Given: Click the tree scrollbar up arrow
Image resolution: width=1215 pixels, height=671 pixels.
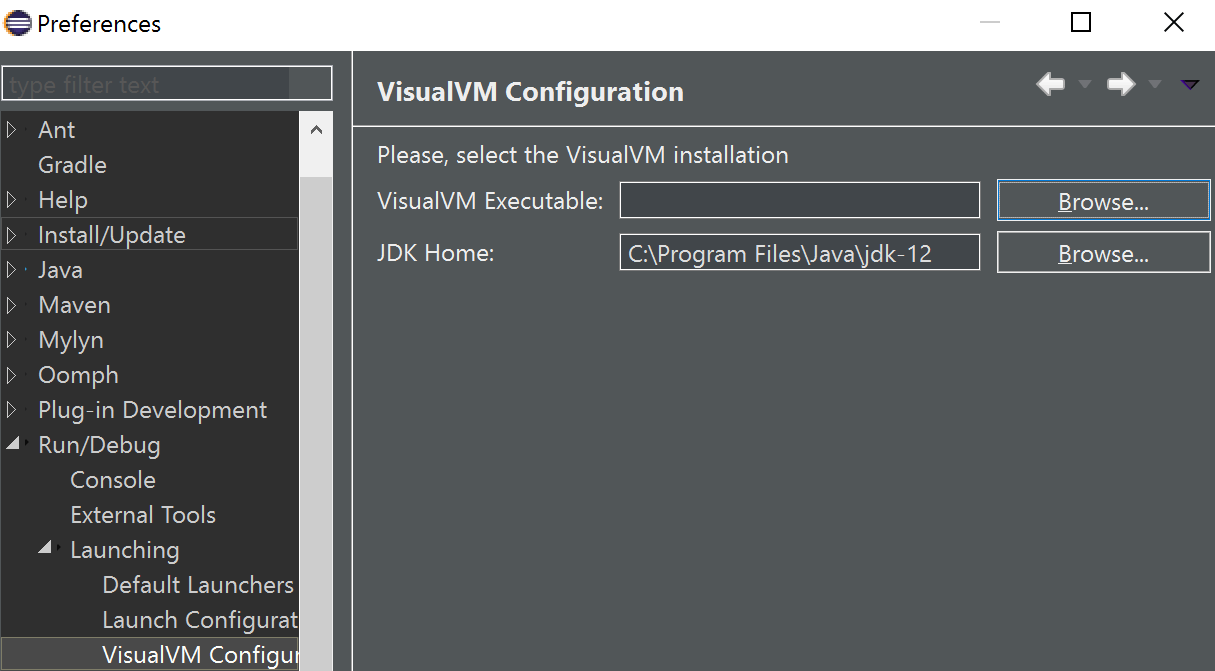Looking at the screenshot, I should pos(316,130).
